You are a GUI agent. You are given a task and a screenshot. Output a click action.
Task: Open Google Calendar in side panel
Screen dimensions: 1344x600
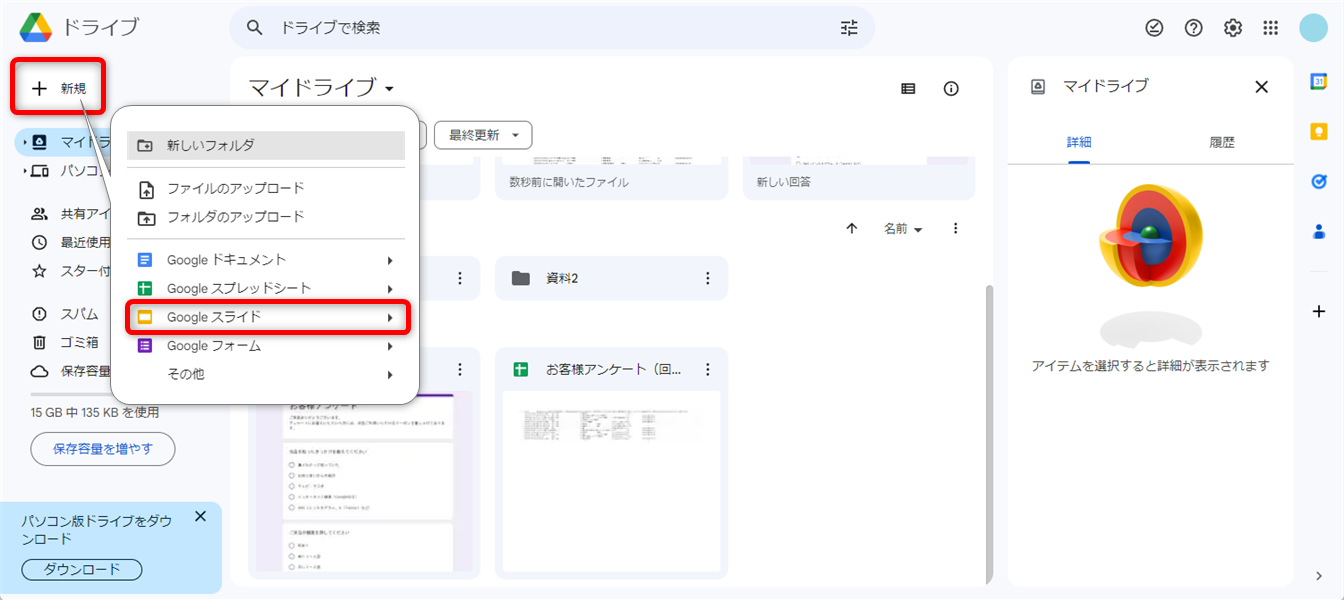coord(1319,82)
